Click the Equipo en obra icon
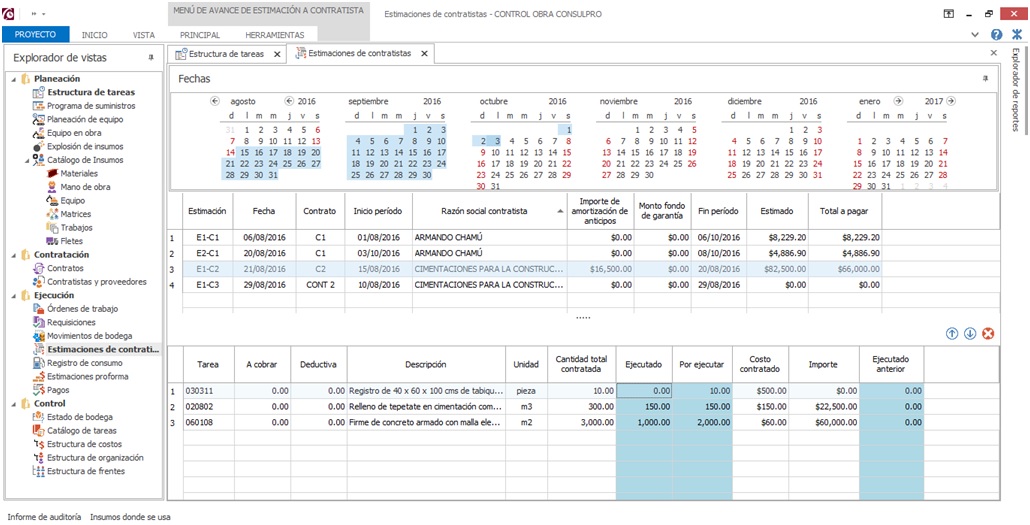 pyautogui.click(x=38, y=133)
